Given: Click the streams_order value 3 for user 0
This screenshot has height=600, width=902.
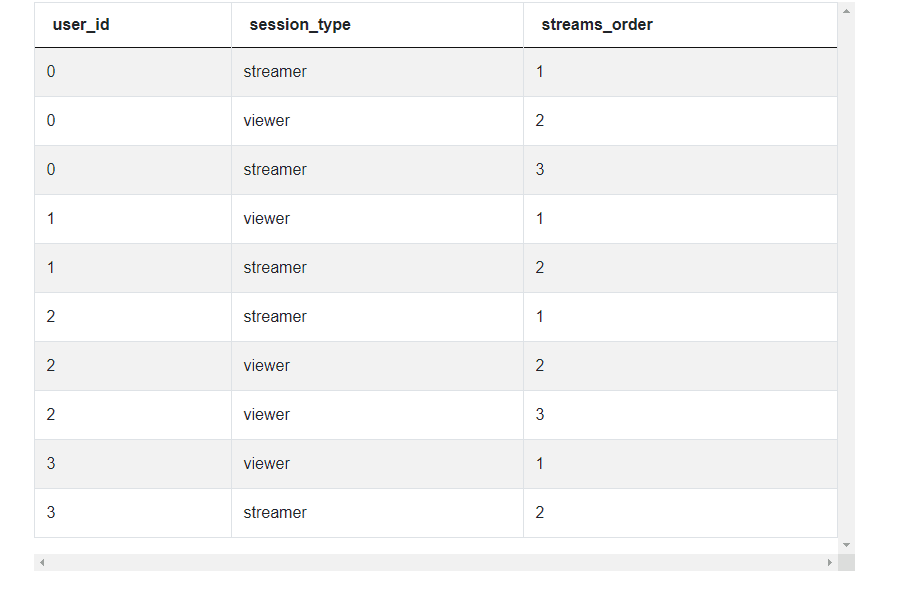Looking at the screenshot, I should (540, 170).
